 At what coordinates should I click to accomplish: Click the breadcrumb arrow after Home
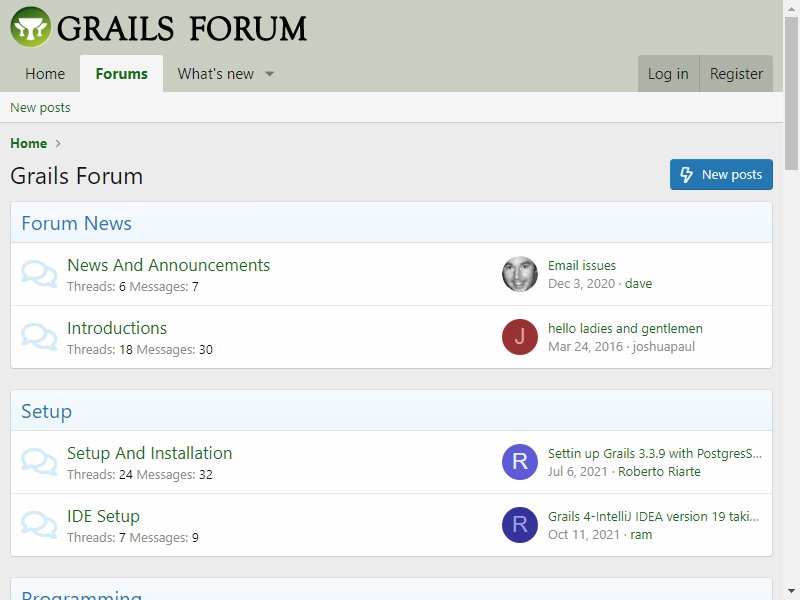tap(58, 143)
